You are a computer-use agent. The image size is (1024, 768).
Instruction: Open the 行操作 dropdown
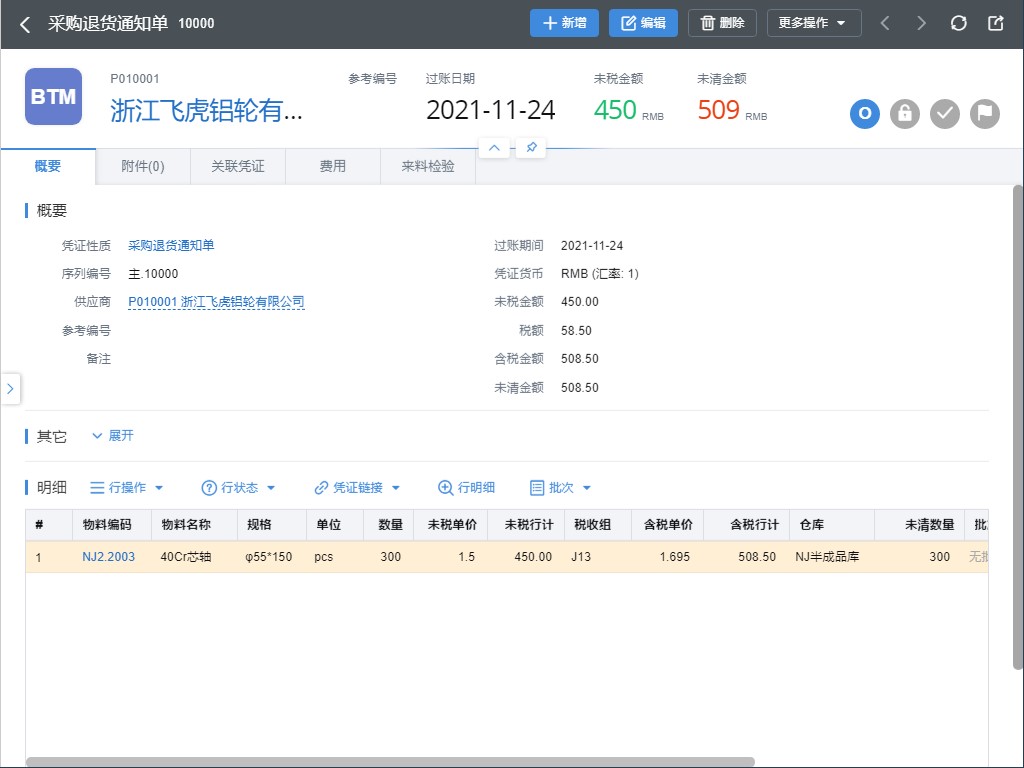(x=126, y=488)
